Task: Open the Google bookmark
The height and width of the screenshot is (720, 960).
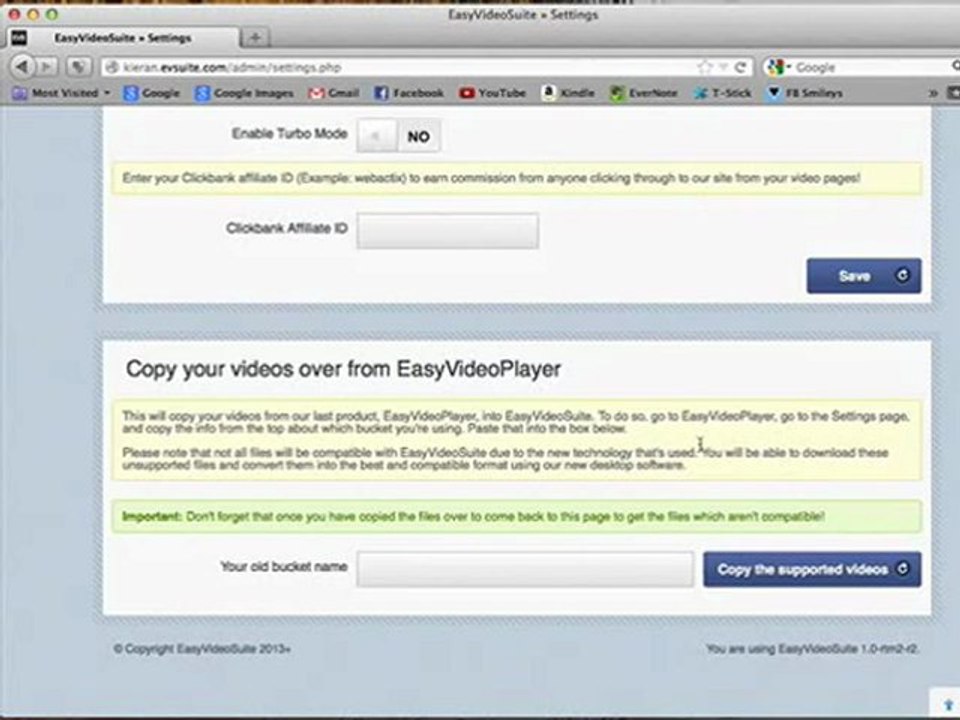Action: 151,93
